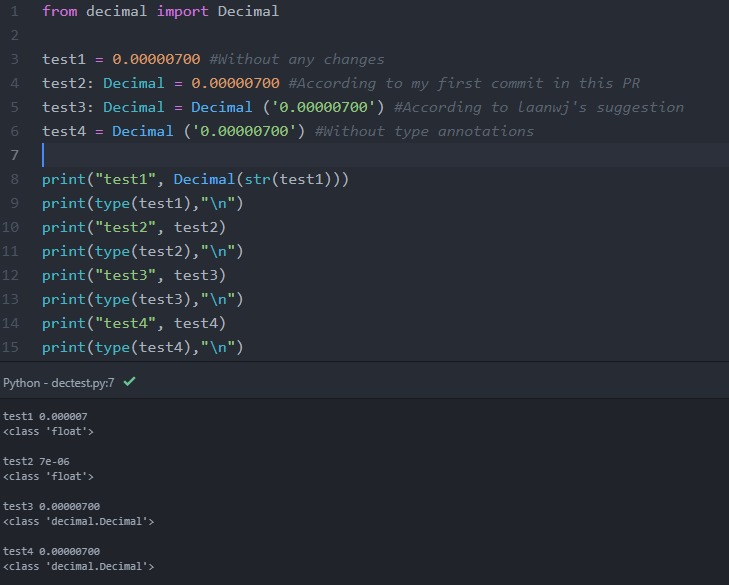The width and height of the screenshot is (729, 585).
Task: Click output line 'test2 7e-06'
Action: pyautogui.click(x=36, y=461)
